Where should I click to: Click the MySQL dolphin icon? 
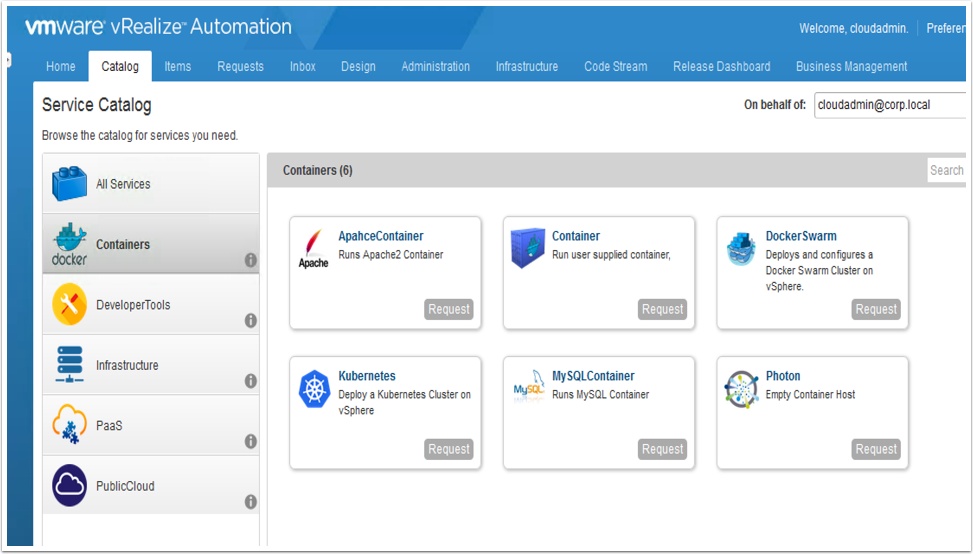(528, 386)
